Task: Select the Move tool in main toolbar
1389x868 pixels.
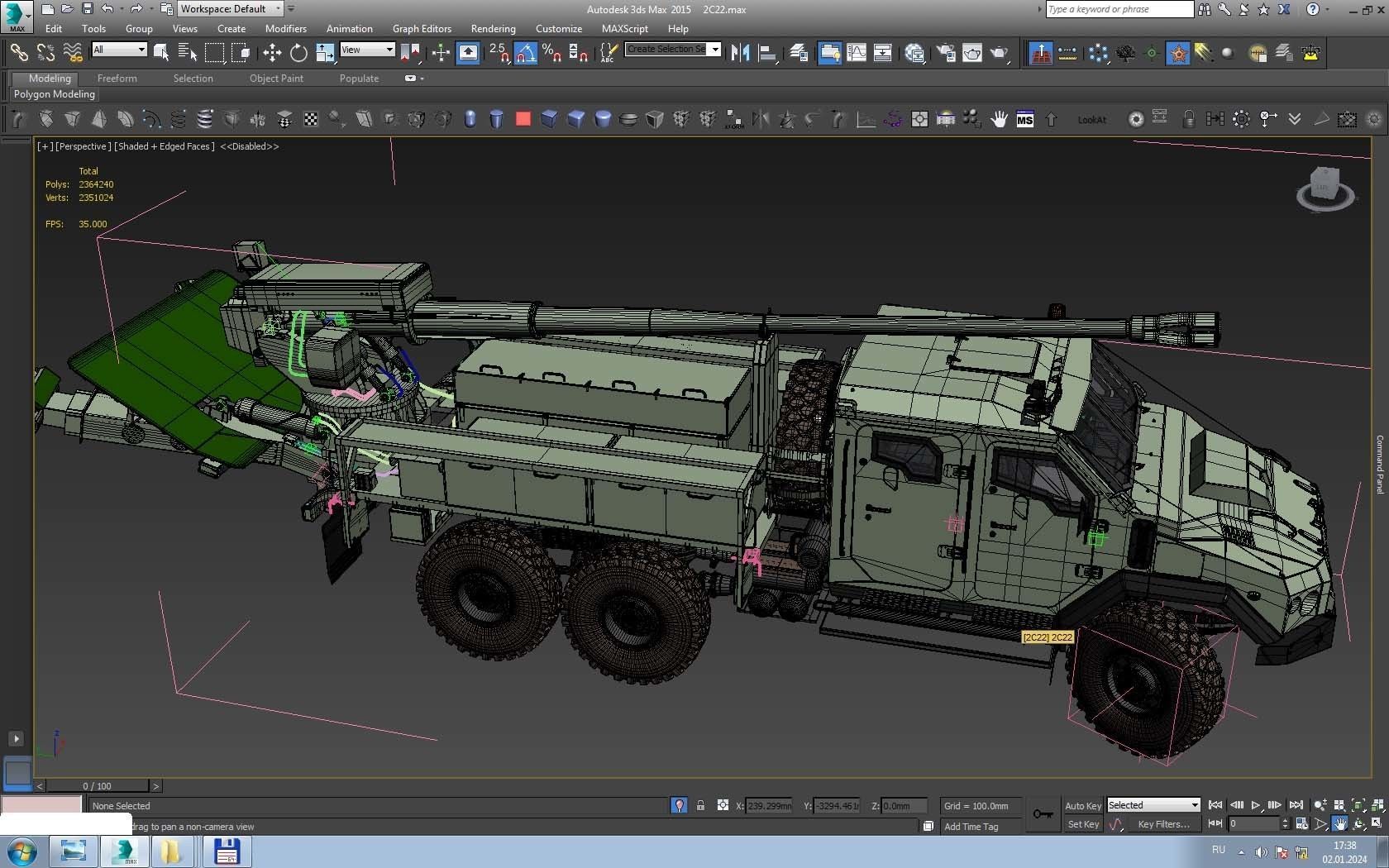Action: pyautogui.click(x=272, y=53)
